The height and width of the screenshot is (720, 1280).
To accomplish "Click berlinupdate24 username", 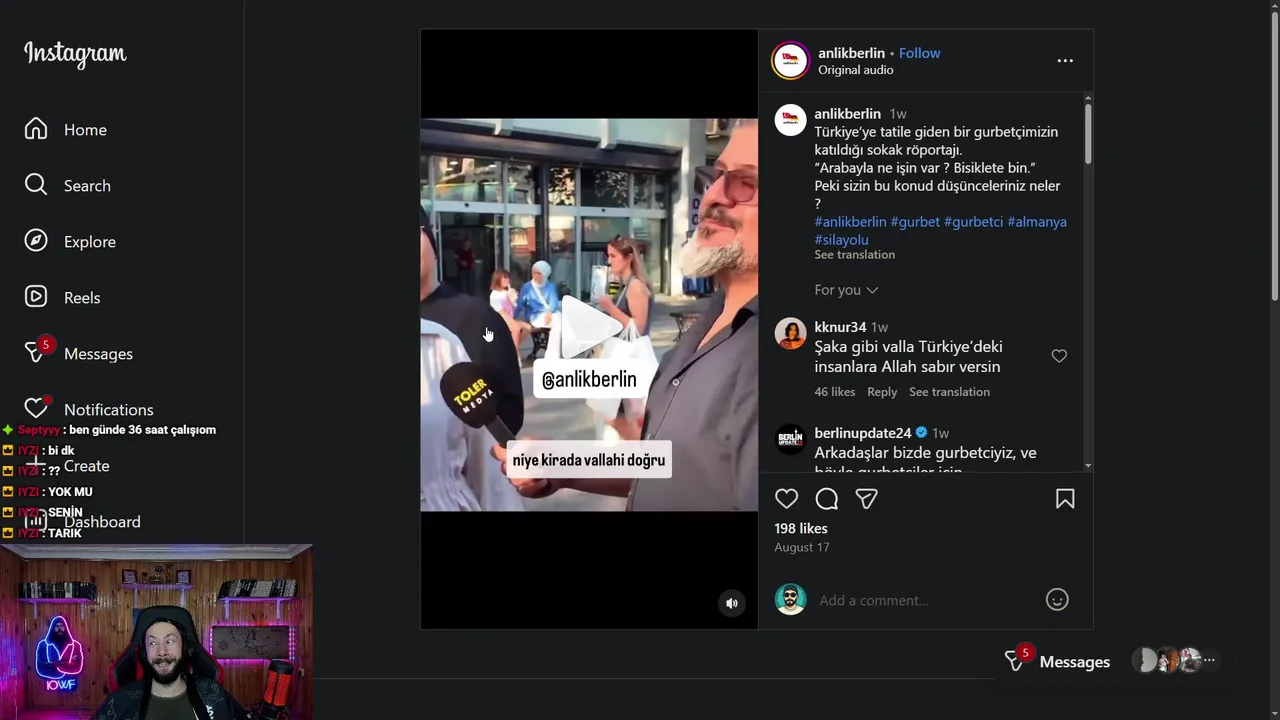I will [863, 433].
